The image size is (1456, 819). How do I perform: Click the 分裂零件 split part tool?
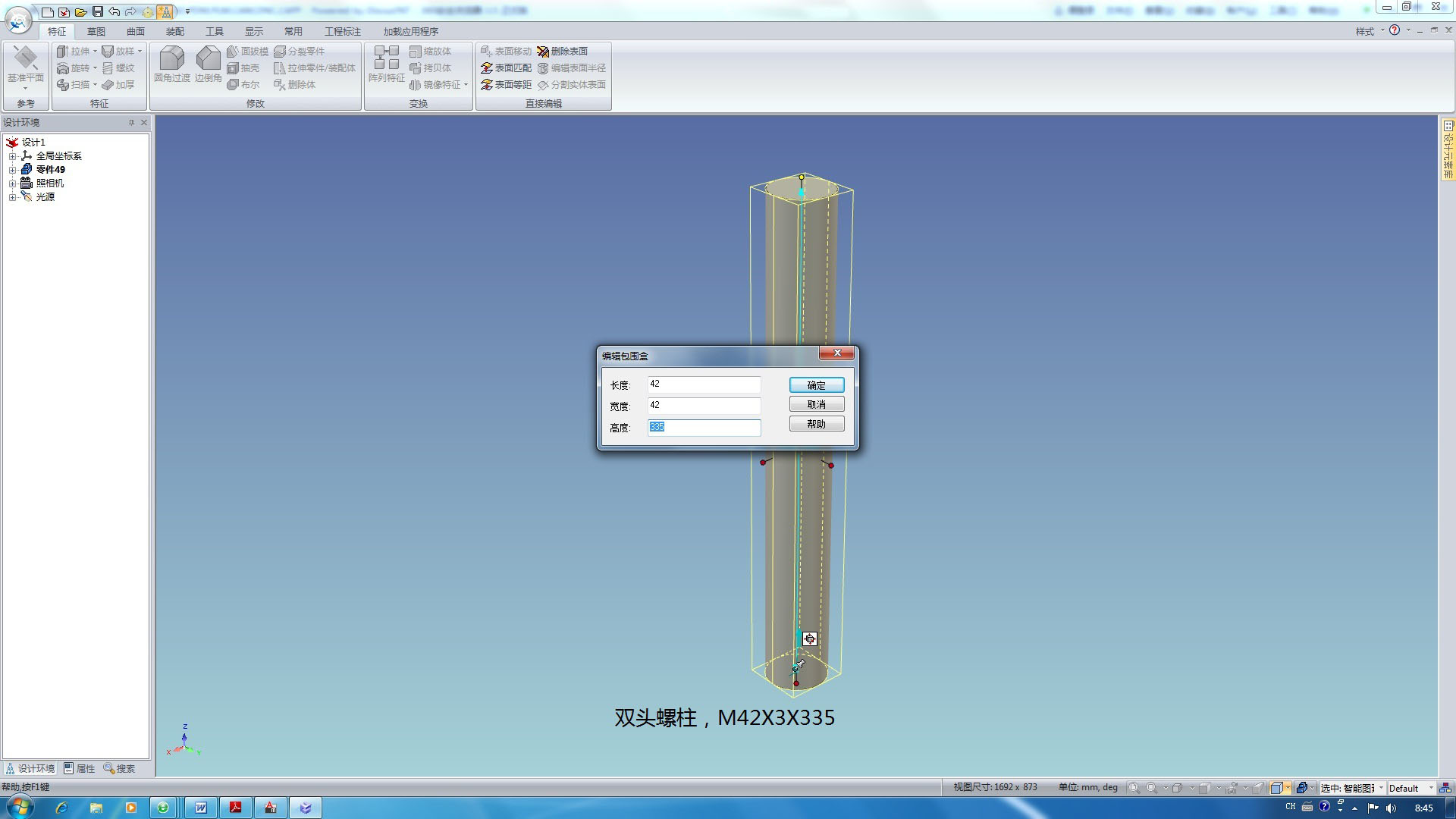click(299, 51)
